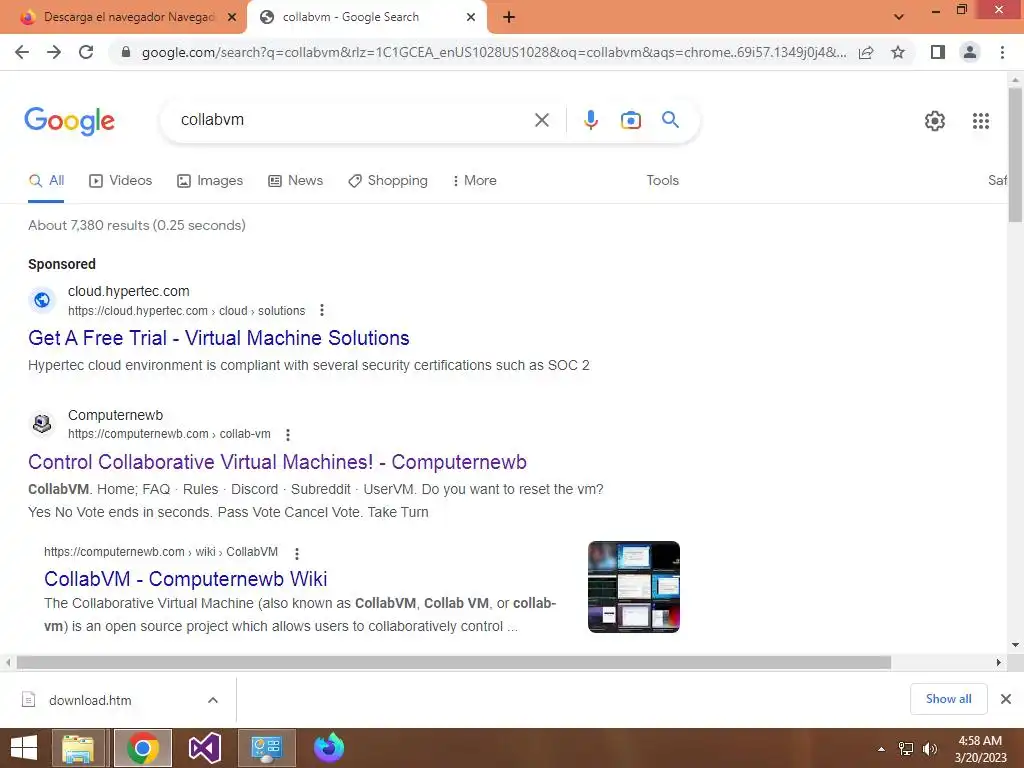1024x768 pixels.
Task: Bookmark this page with star icon
Action: click(898, 52)
